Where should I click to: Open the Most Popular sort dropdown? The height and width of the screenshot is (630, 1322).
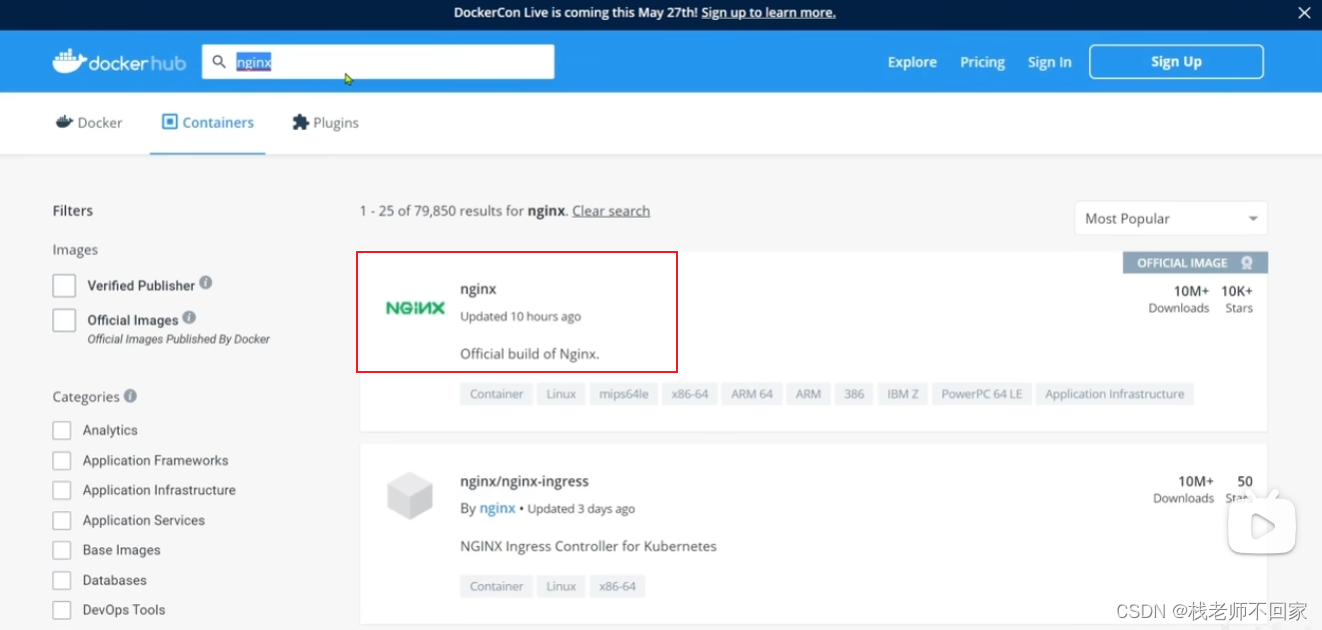coord(1171,218)
